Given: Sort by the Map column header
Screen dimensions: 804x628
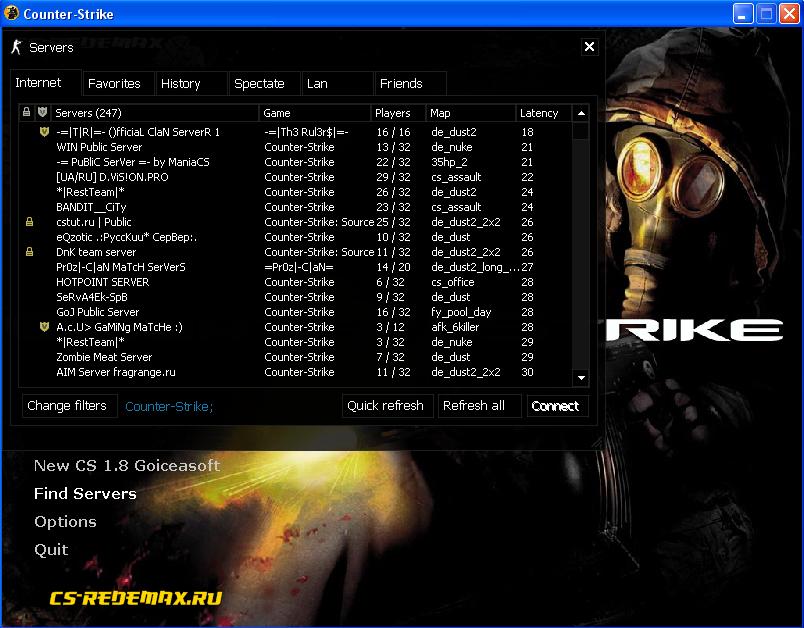Looking at the screenshot, I should coord(471,113).
